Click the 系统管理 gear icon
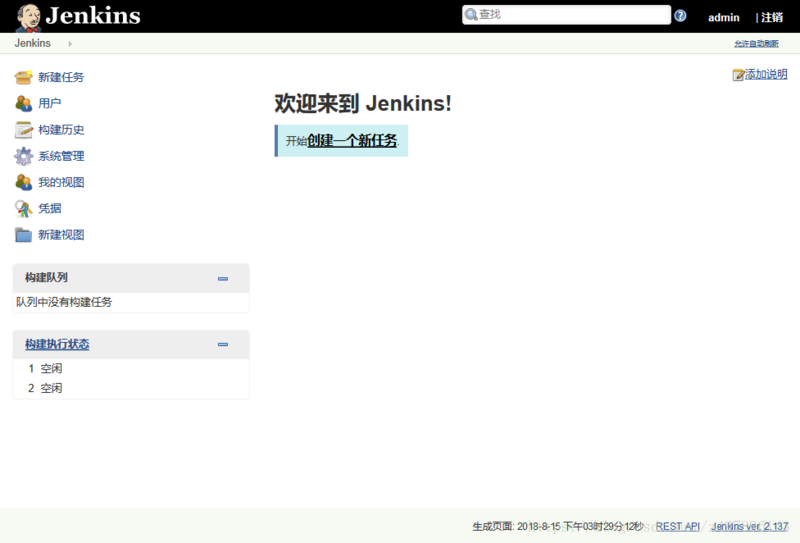Viewport: 800px width, 543px height. [23, 156]
